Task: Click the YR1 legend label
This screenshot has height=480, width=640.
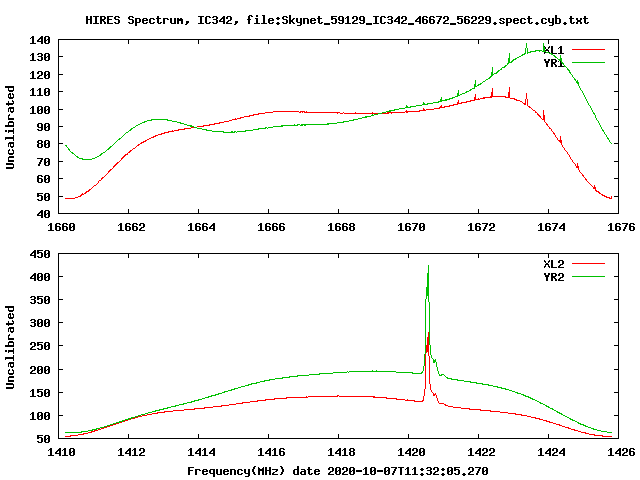Action: click(553, 63)
